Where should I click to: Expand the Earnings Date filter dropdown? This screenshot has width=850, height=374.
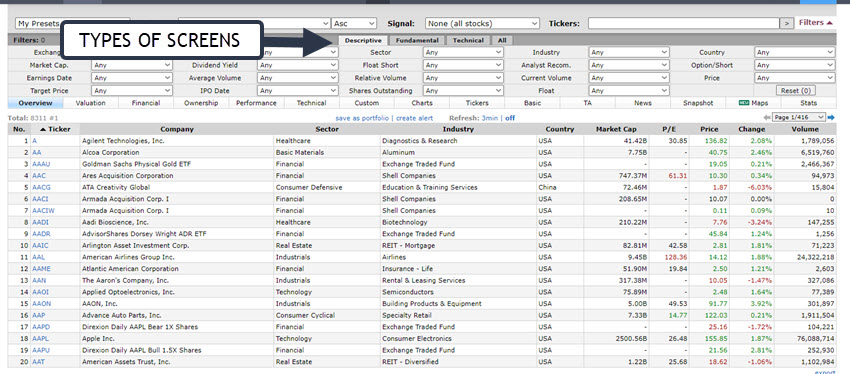[x=132, y=78]
